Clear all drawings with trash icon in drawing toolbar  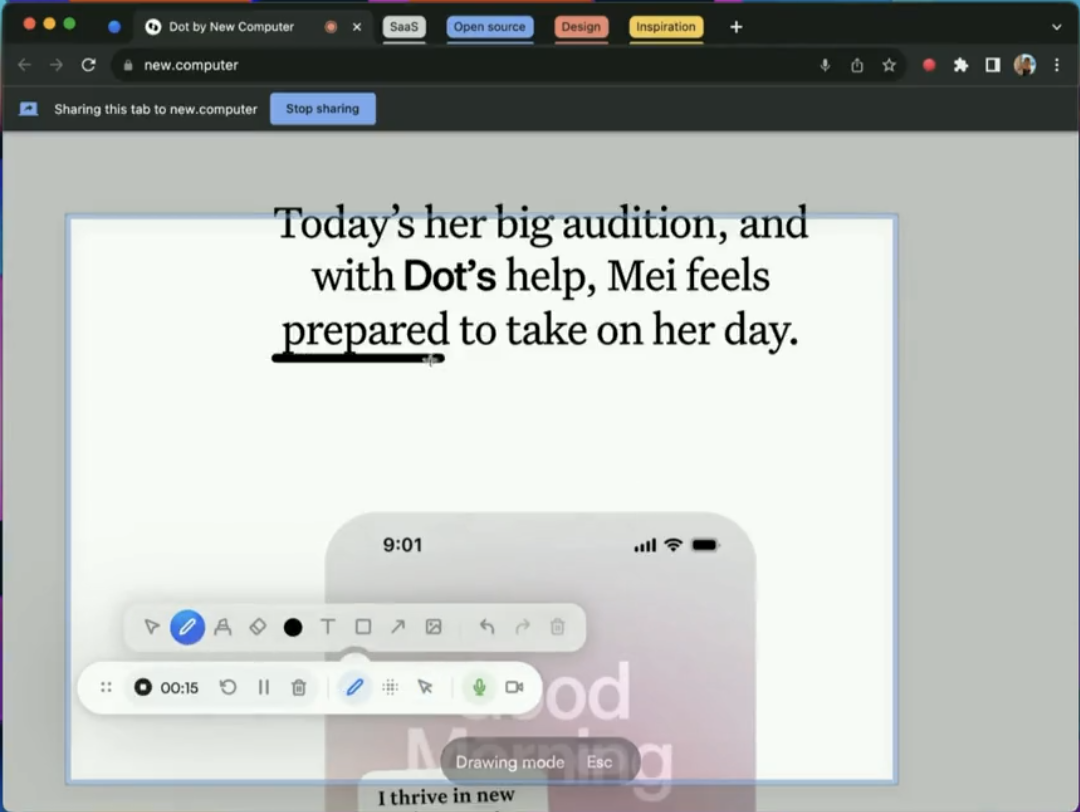pos(557,627)
